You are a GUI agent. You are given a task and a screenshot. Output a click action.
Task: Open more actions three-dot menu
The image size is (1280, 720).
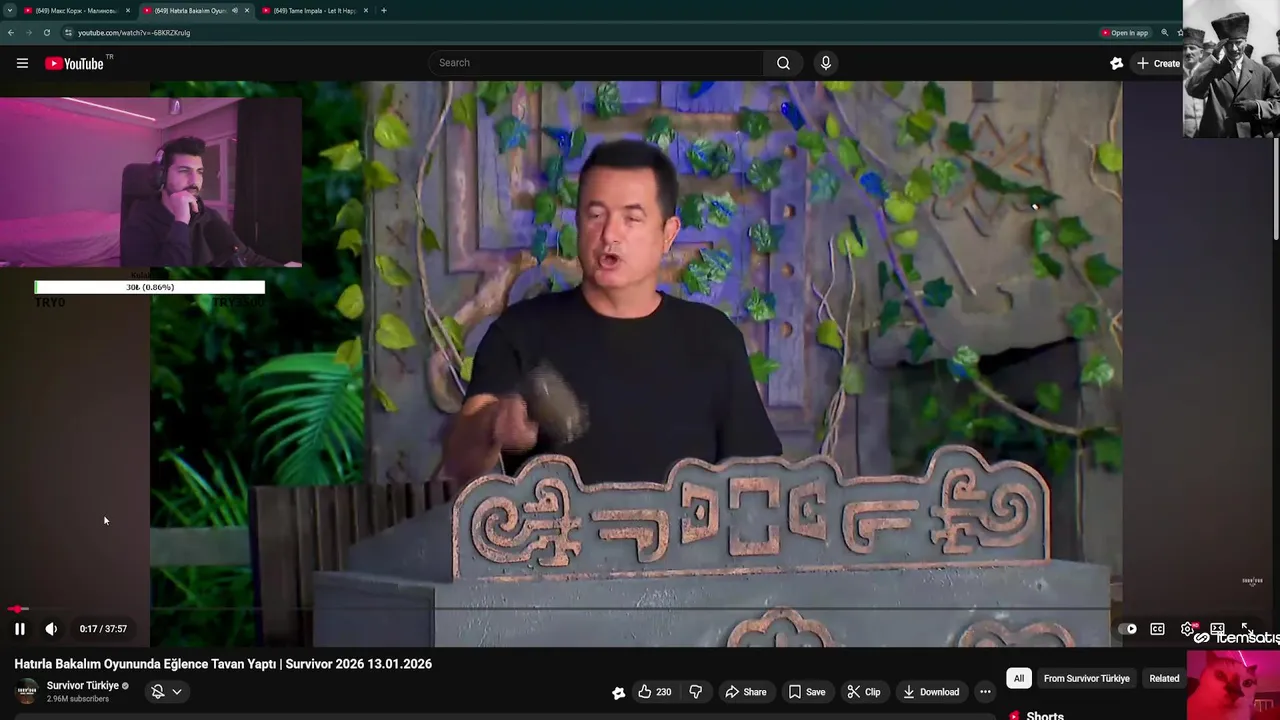pyautogui.click(x=985, y=692)
